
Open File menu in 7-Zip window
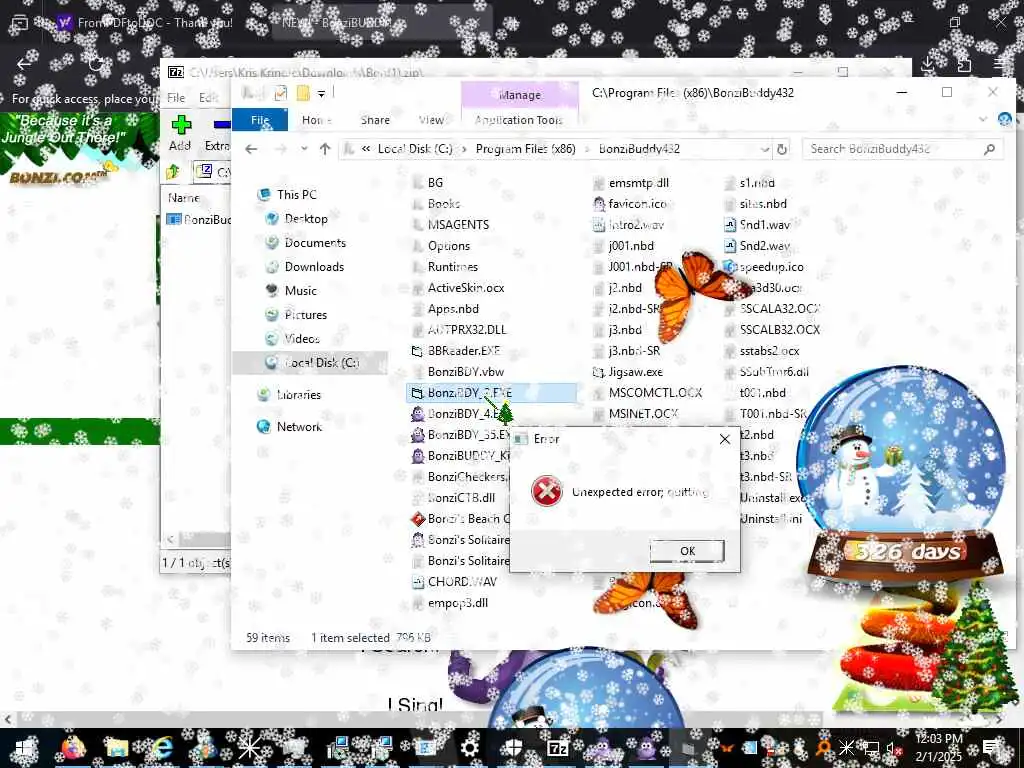pyautogui.click(x=176, y=97)
